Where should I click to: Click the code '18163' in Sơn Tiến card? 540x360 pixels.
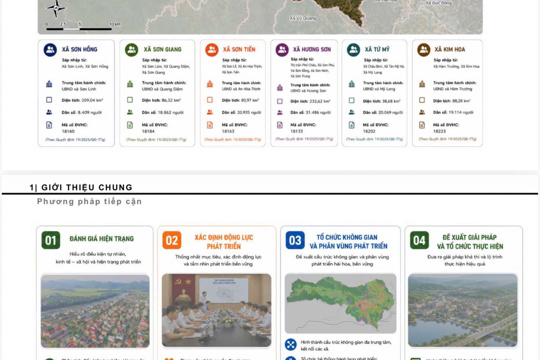point(228,131)
